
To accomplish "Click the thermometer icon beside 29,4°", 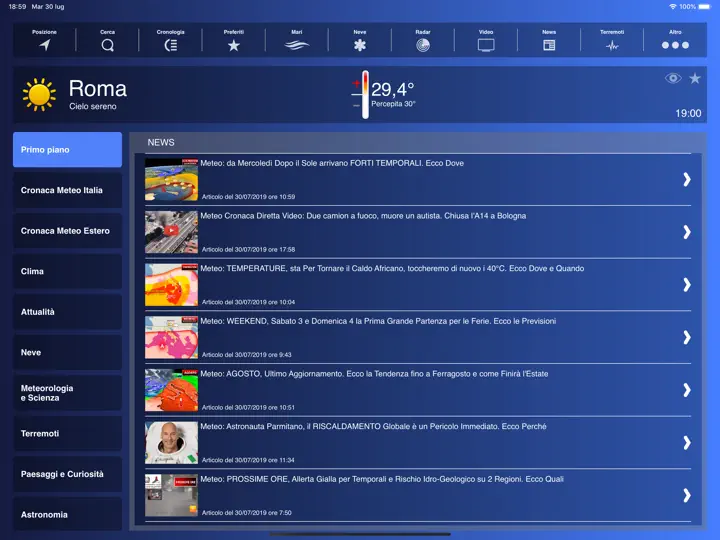I will pyautogui.click(x=364, y=95).
